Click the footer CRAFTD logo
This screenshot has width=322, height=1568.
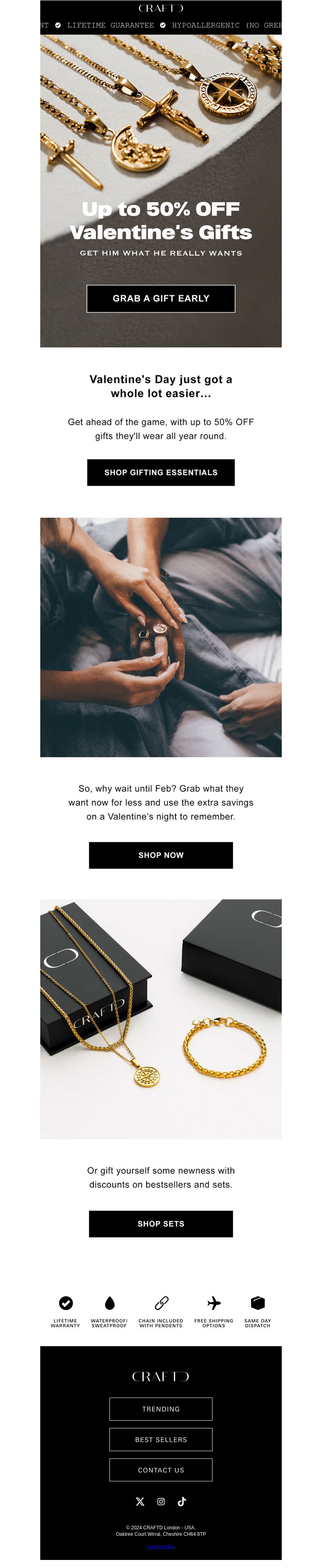tap(161, 1376)
